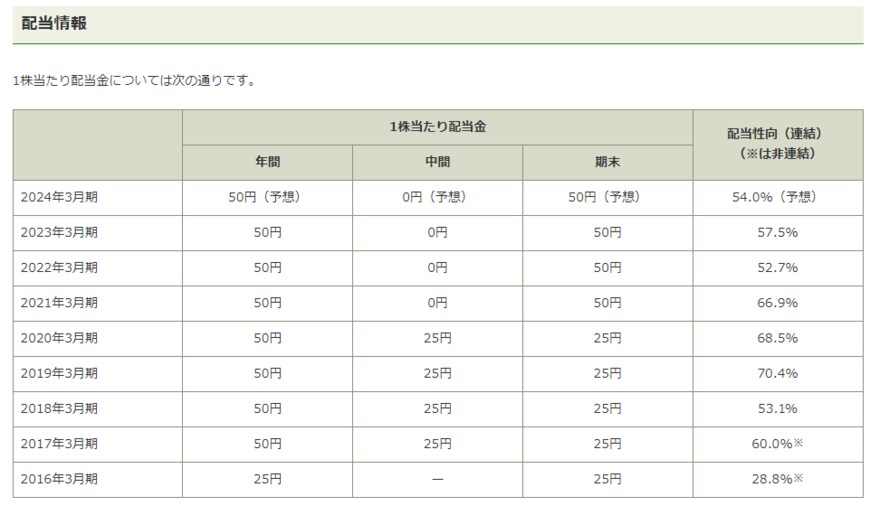This screenshot has width=870, height=506.
Task: Select the 2016年3月期 row label
Action: point(59,479)
